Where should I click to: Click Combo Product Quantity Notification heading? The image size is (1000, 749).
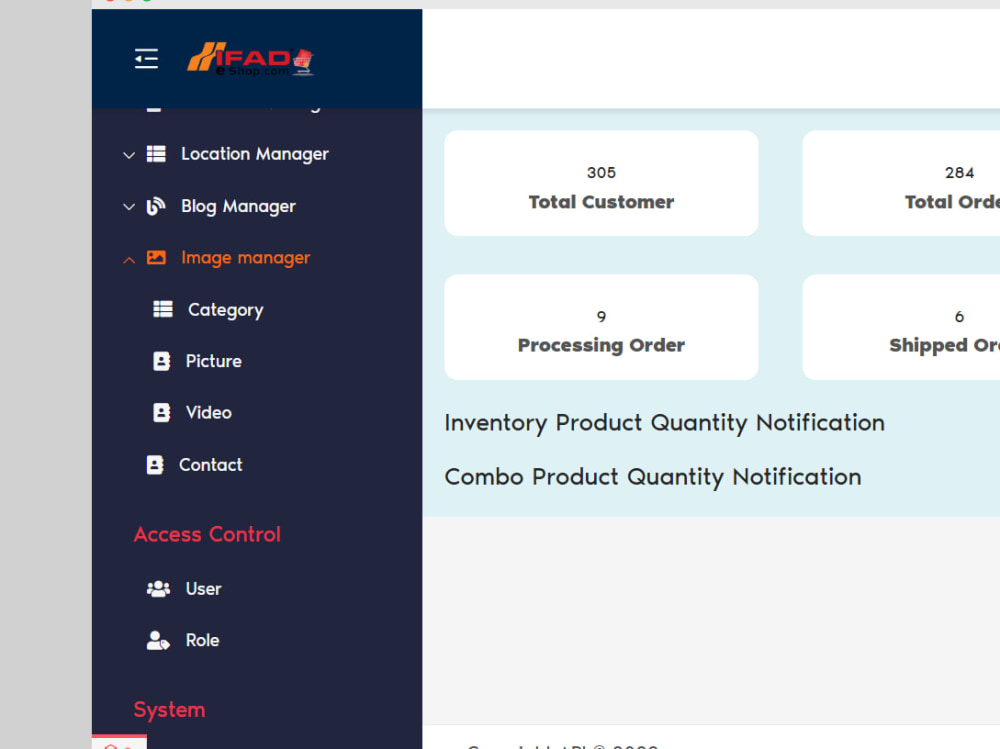click(653, 477)
